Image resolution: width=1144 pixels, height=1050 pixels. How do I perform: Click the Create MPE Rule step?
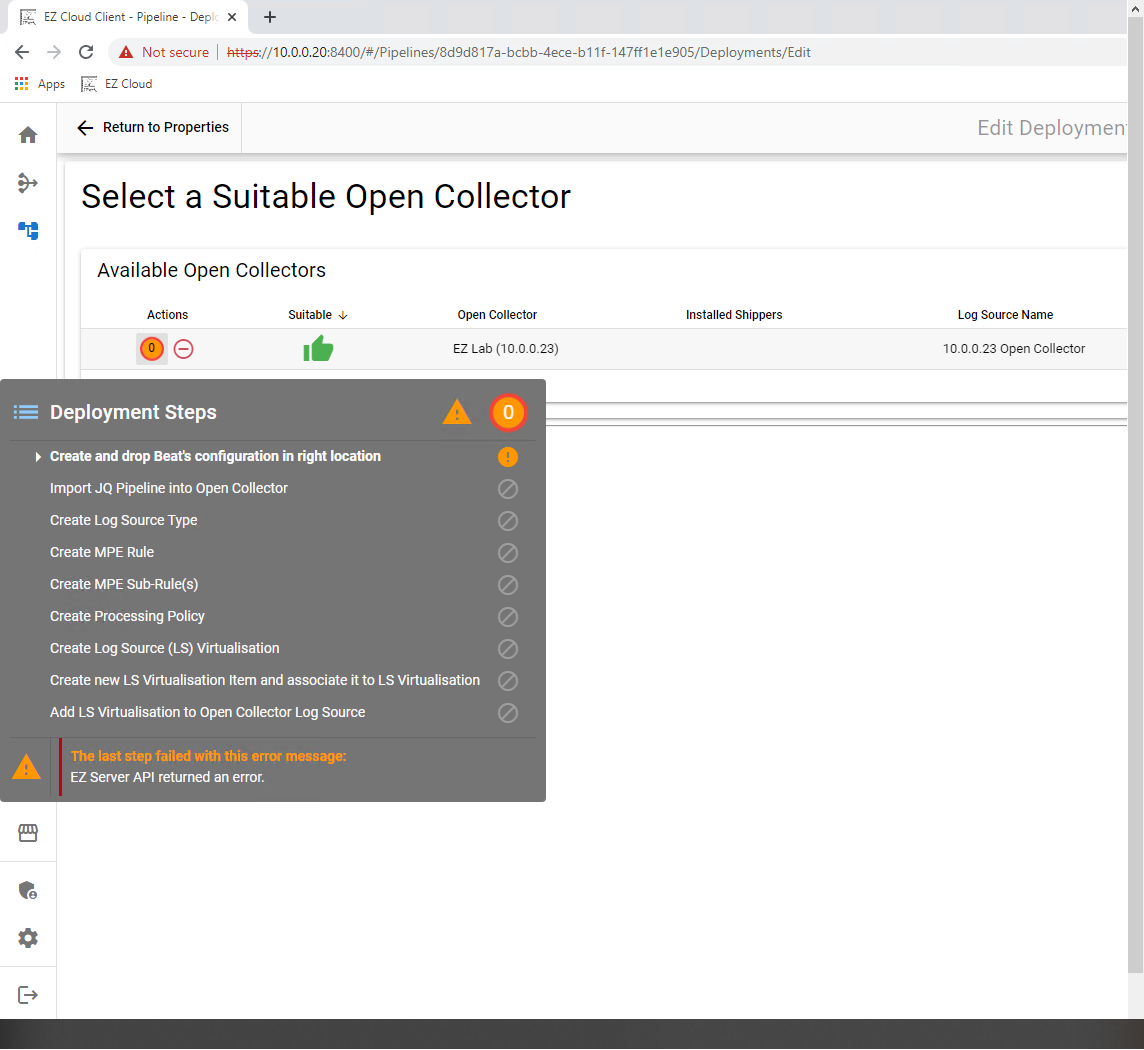(x=101, y=552)
